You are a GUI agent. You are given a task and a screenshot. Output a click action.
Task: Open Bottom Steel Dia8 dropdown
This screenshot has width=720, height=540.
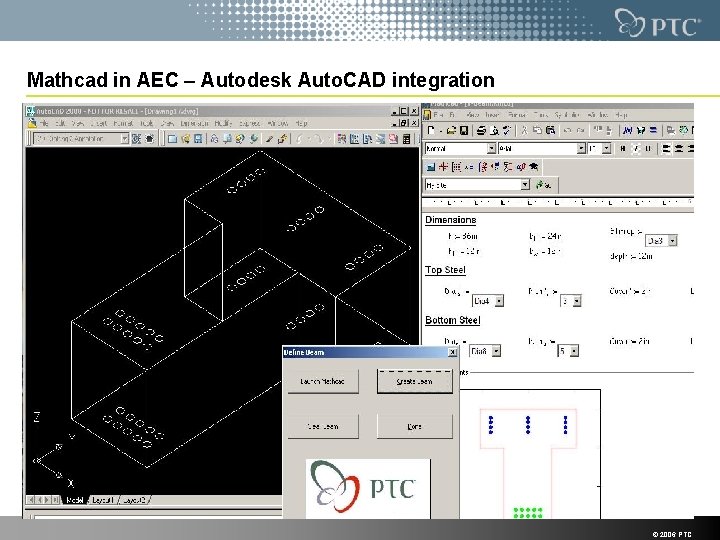pos(496,351)
